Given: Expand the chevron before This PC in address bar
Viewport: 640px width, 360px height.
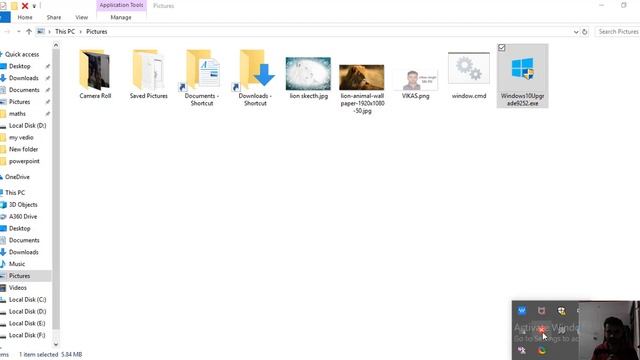Looking at the screenshot, I should (49, 31).
